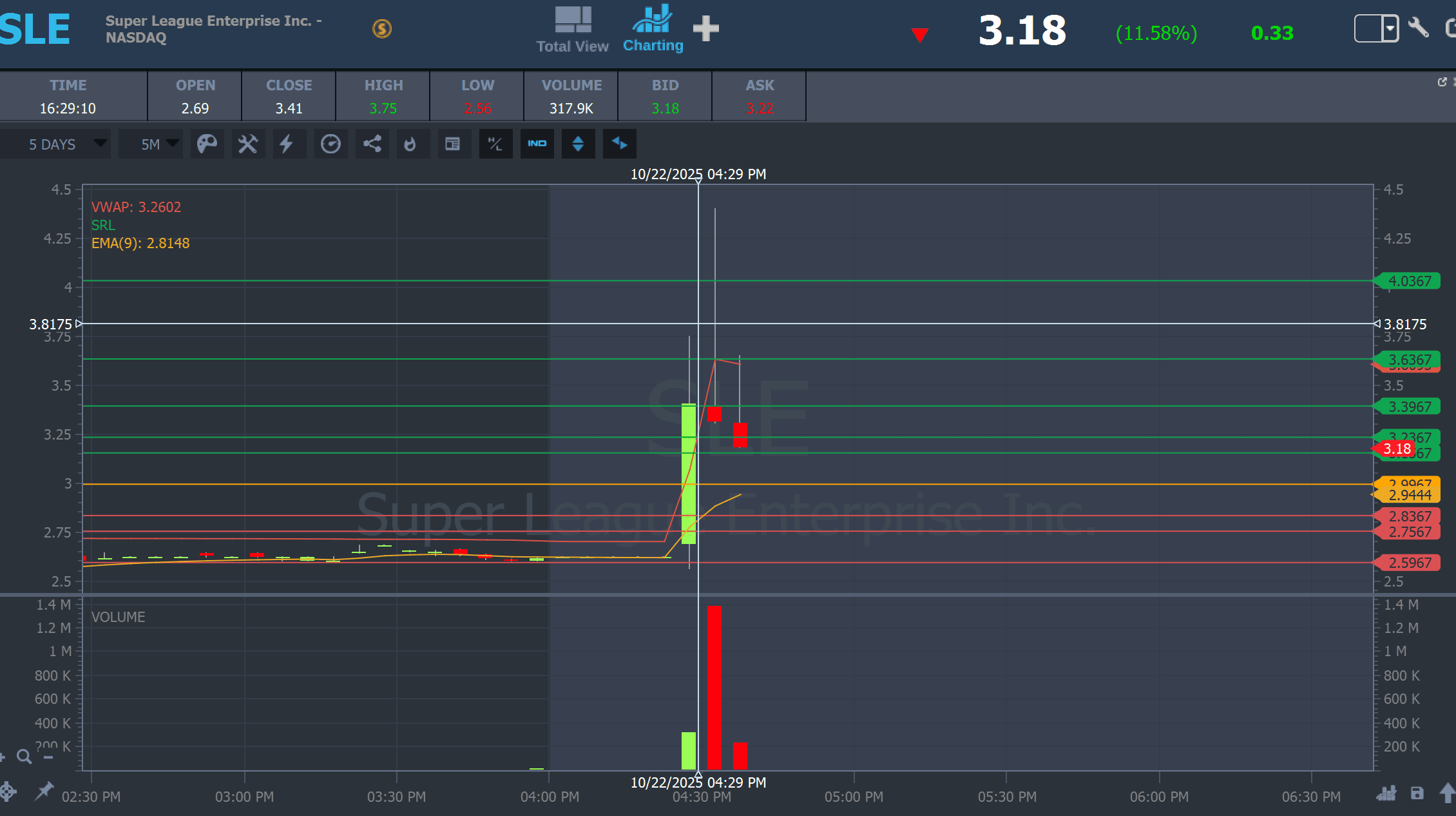Click the share chart icon
The image size is (1456, 816).
click(x=372, y=144)
